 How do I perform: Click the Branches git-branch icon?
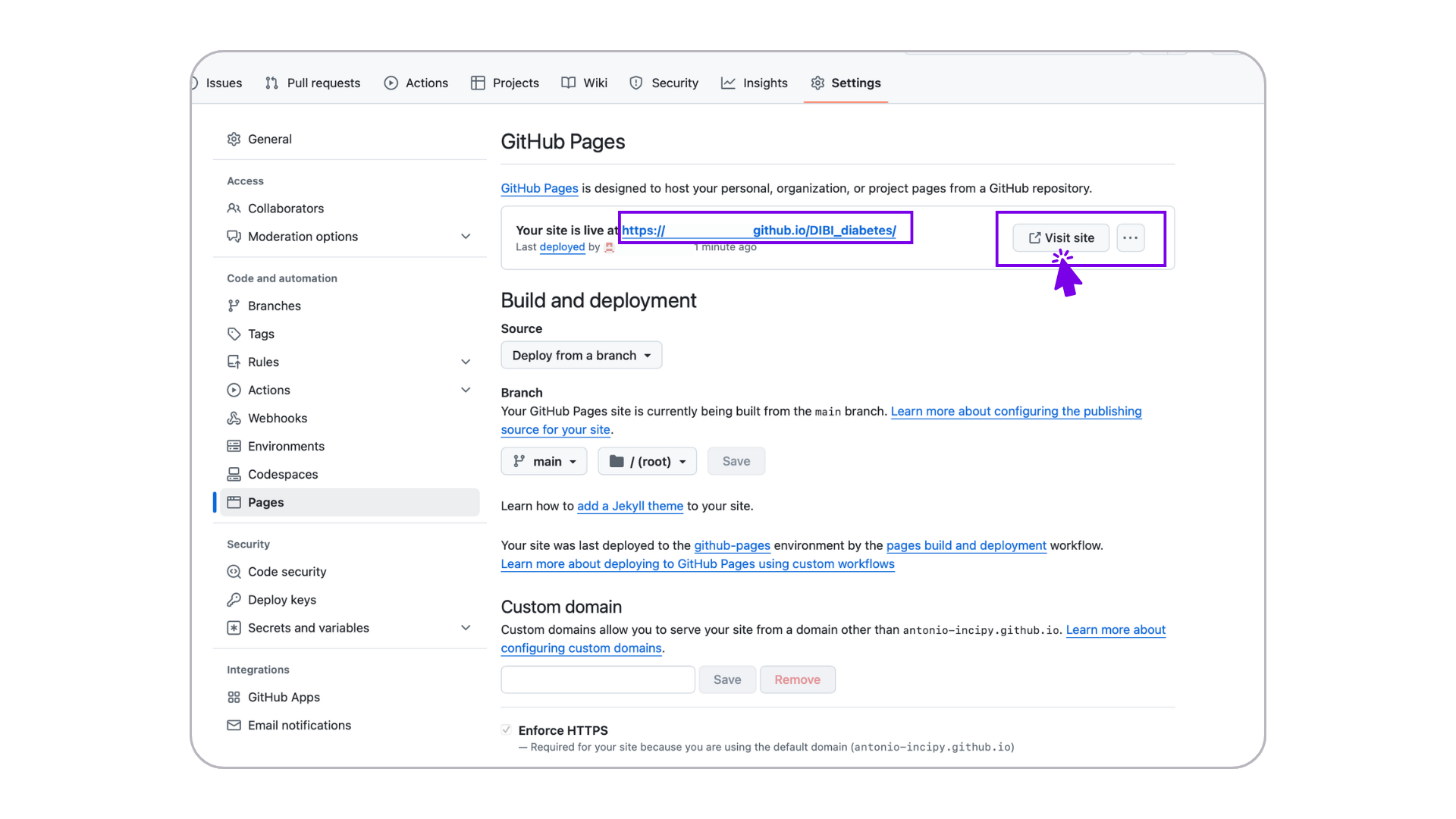pos(234,306)
